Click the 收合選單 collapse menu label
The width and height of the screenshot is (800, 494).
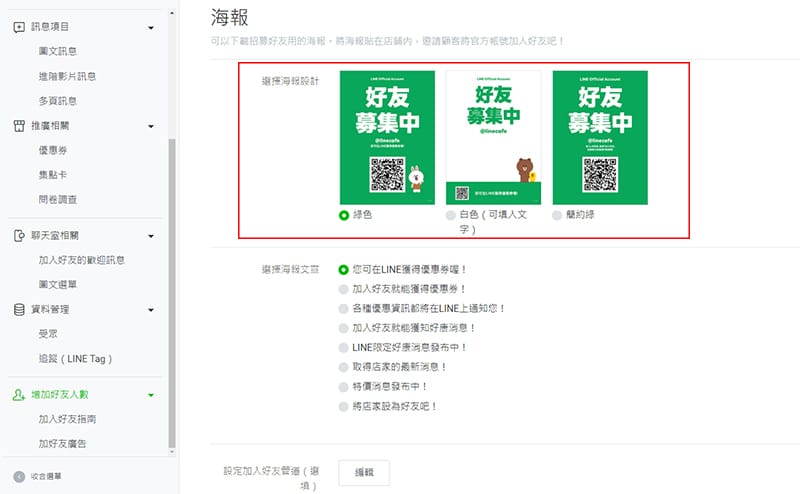point(46,477)
